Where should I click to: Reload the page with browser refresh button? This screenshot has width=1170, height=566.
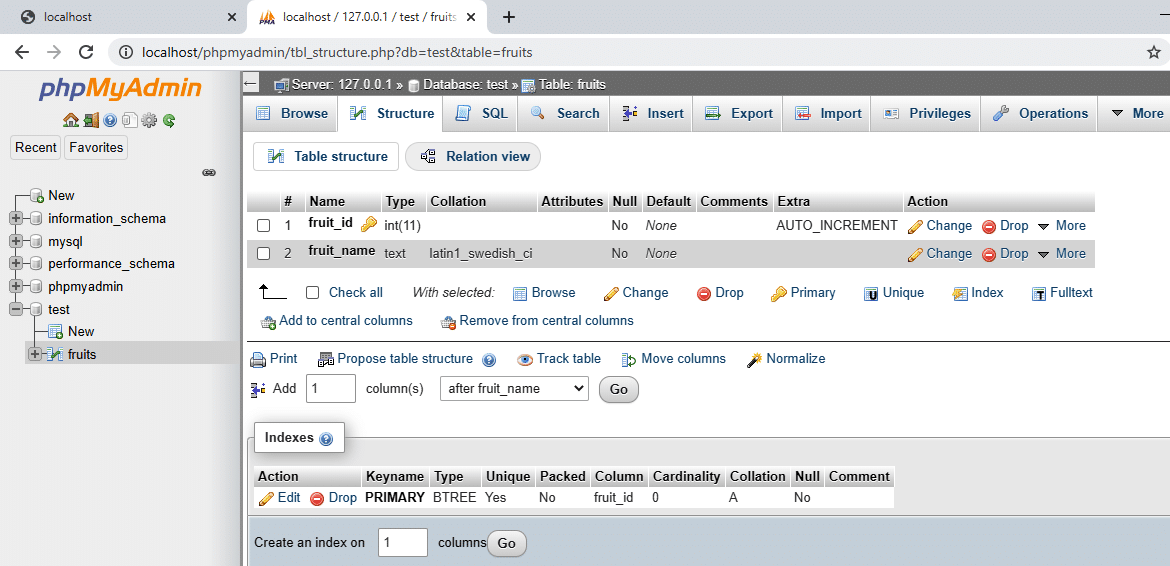[86, 52]
